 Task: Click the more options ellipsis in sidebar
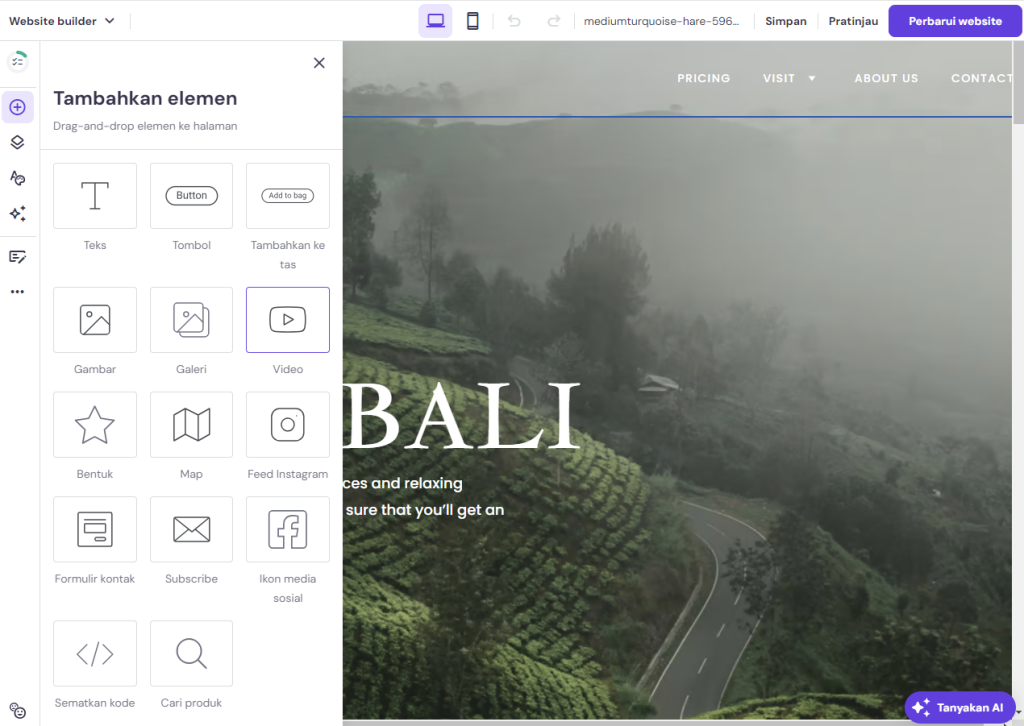pos(18,291)
